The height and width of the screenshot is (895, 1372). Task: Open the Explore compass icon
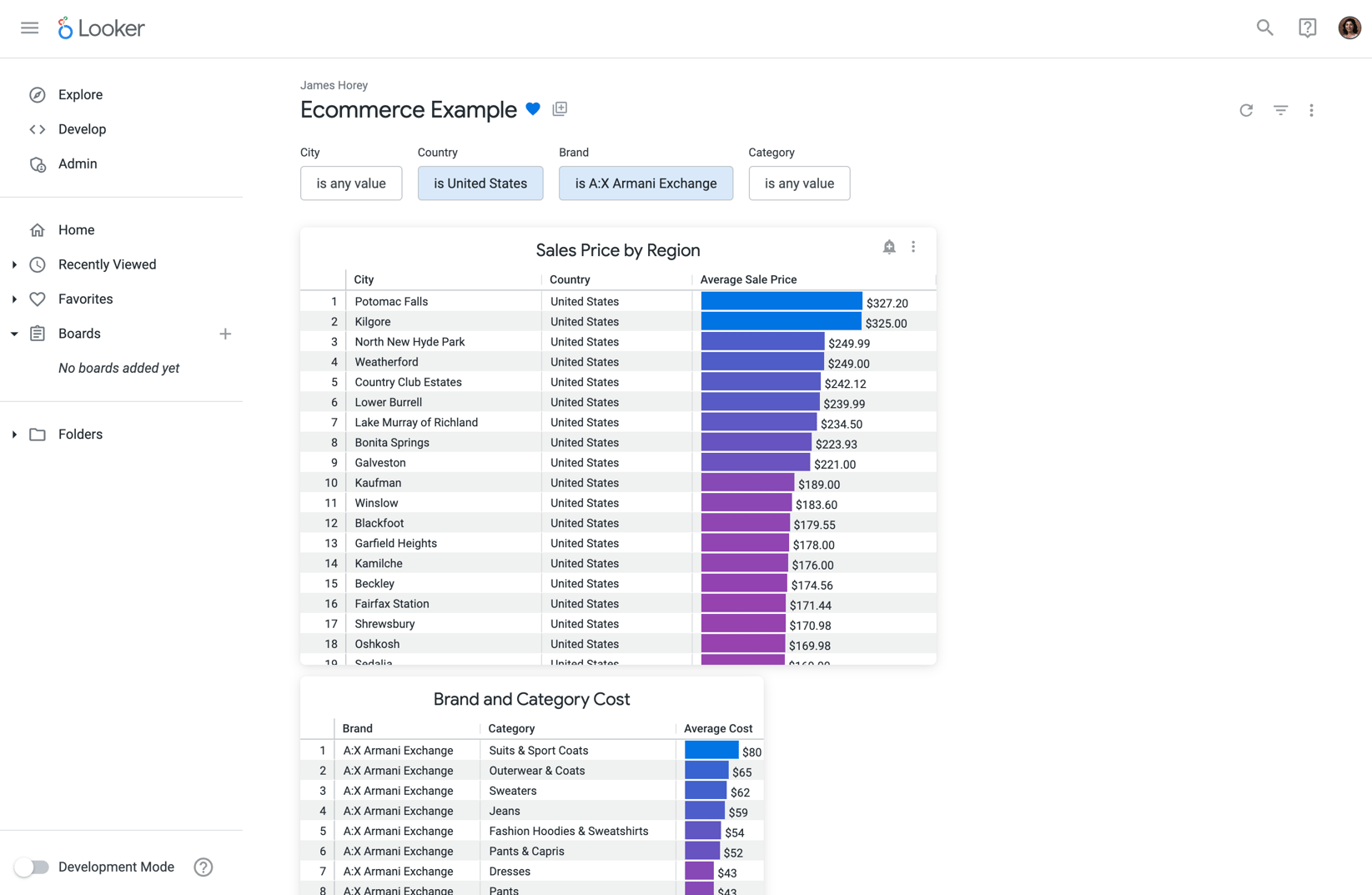[x=38, y=94]
